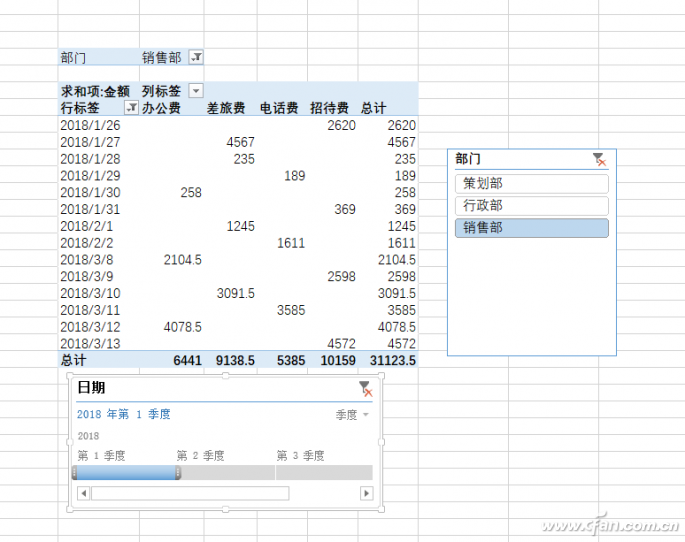
Task: Select the 电话费 column header
Action: (x=279, y=108)
